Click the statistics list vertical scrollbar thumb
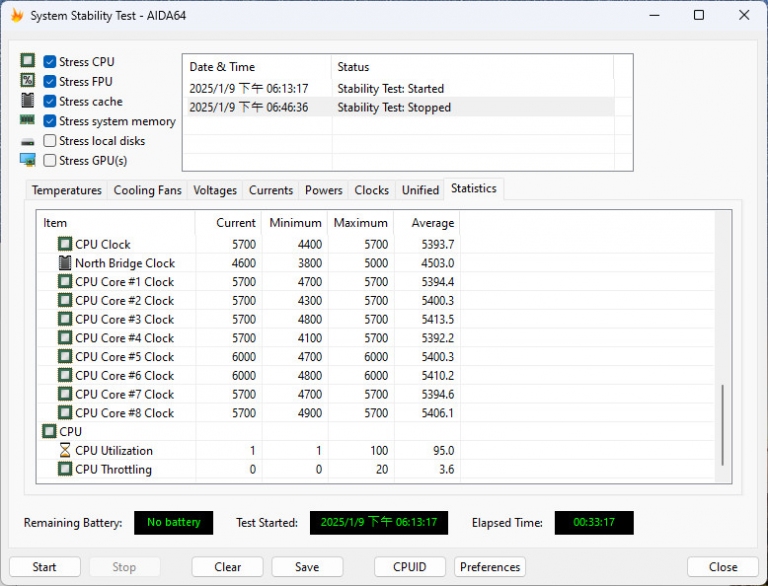The image size is (768, 586). (722, 425)
